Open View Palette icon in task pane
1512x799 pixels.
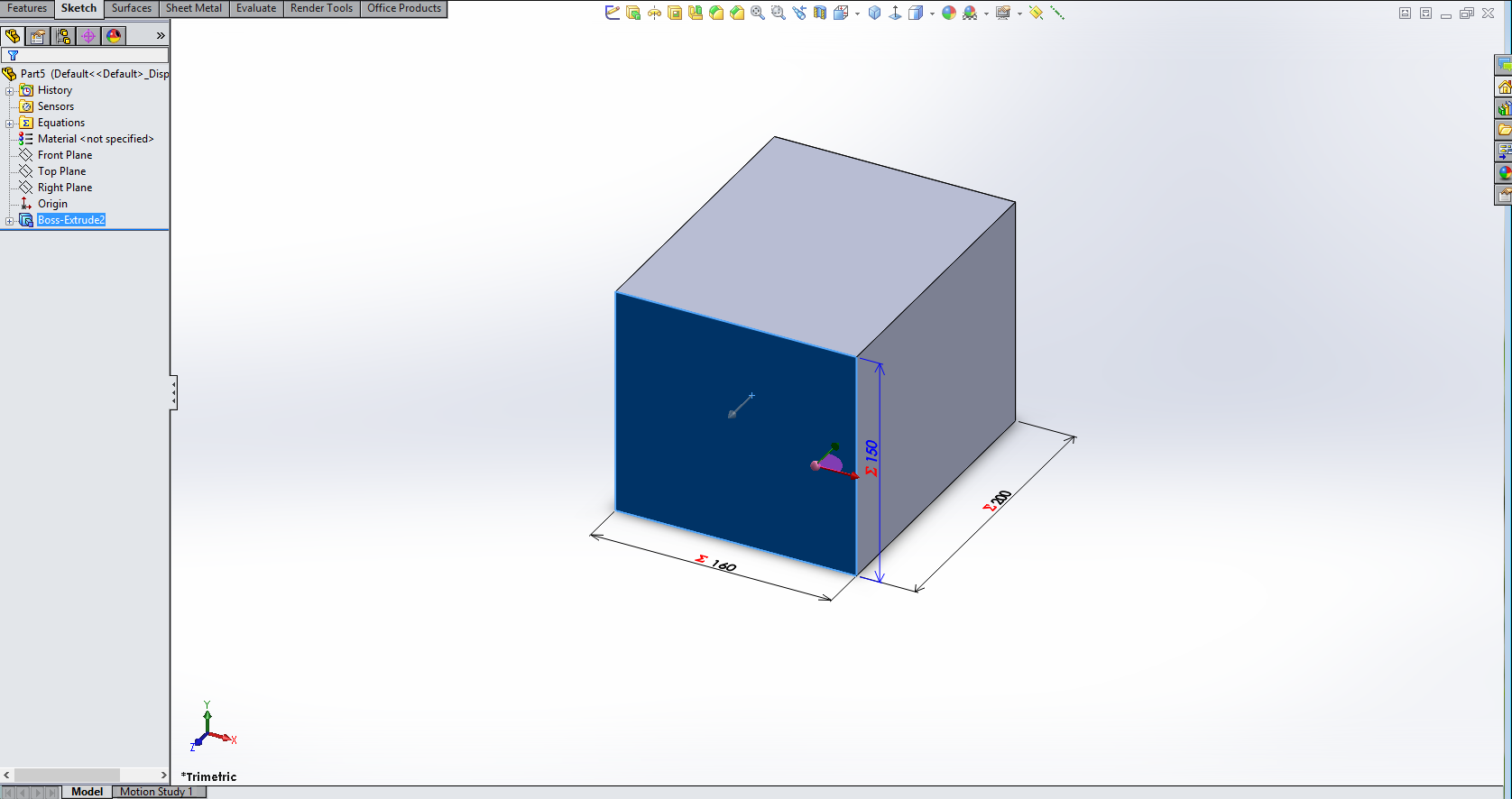1504,152
